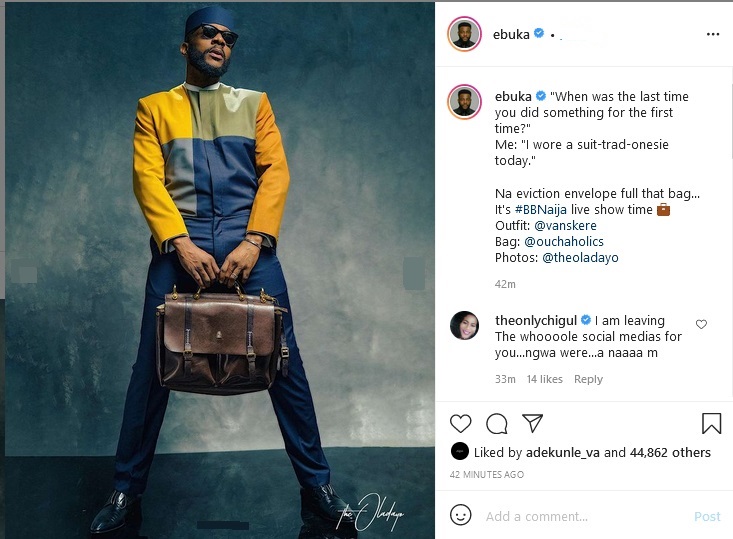Open theonlychigul's profile picture
The height and width of the screenshot is (539, 733).
click(464, 325)
